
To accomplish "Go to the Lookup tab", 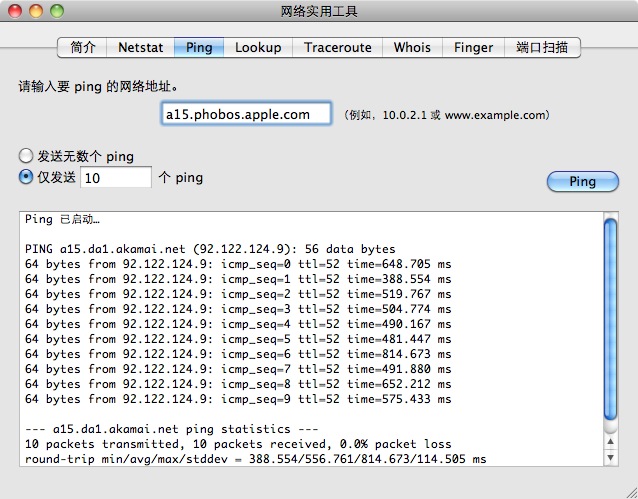I will tap(258, 48).
